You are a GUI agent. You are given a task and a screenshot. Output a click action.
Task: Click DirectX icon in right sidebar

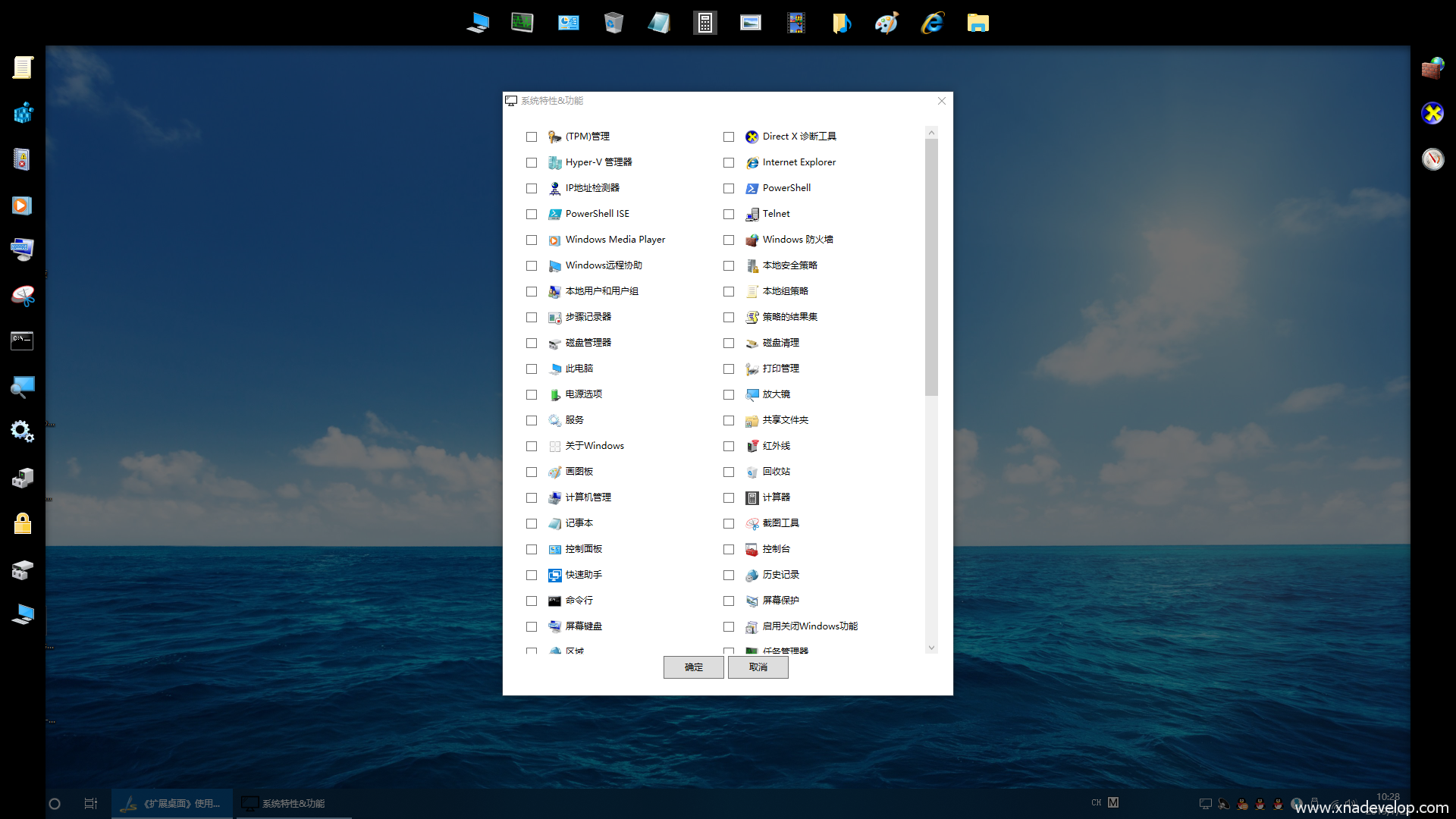pyautogui.click(x=1432, y=114)
